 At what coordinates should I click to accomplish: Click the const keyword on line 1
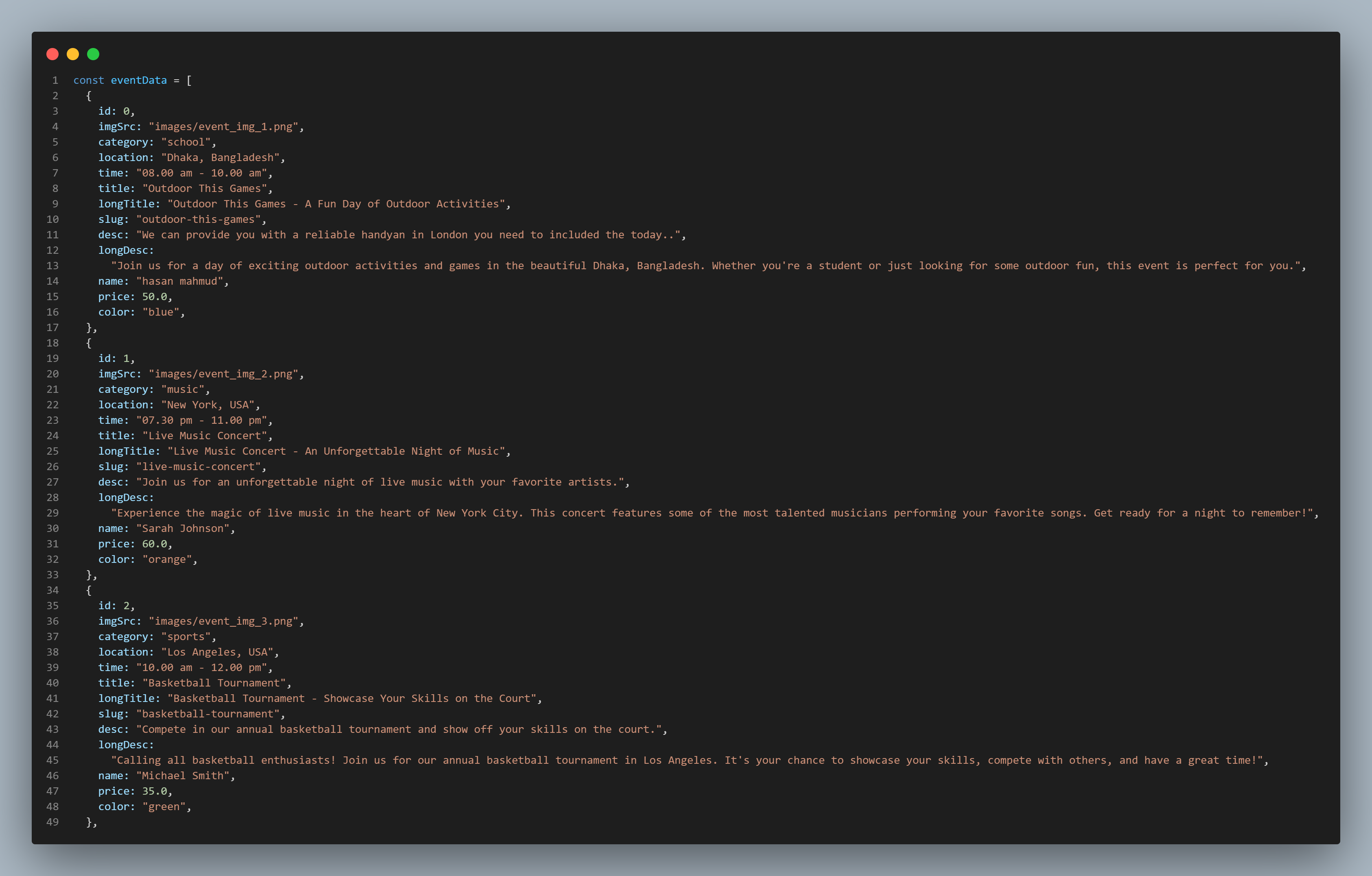click(88, 80)
